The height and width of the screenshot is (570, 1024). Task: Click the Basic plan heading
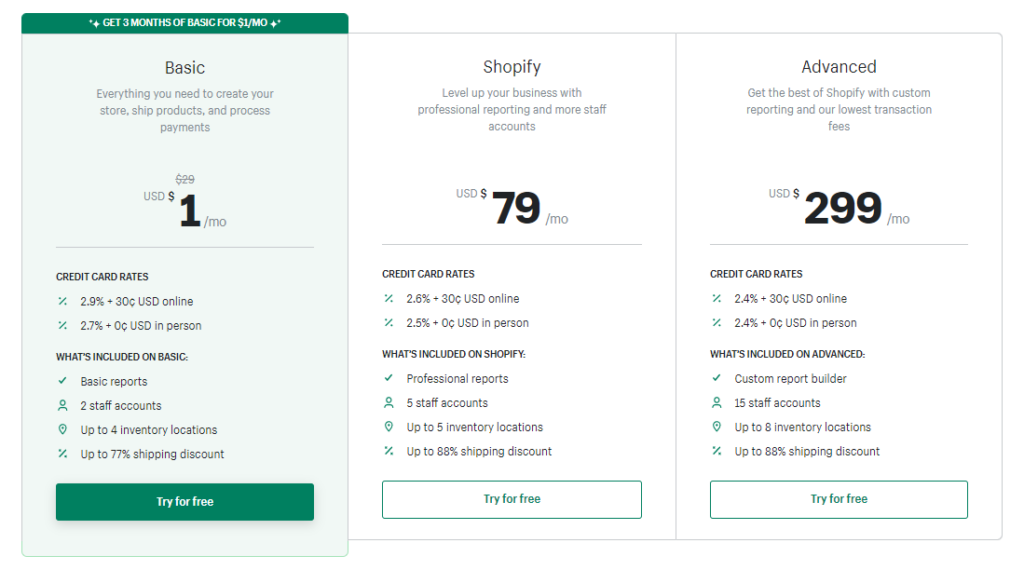click(x=185, y=68)
